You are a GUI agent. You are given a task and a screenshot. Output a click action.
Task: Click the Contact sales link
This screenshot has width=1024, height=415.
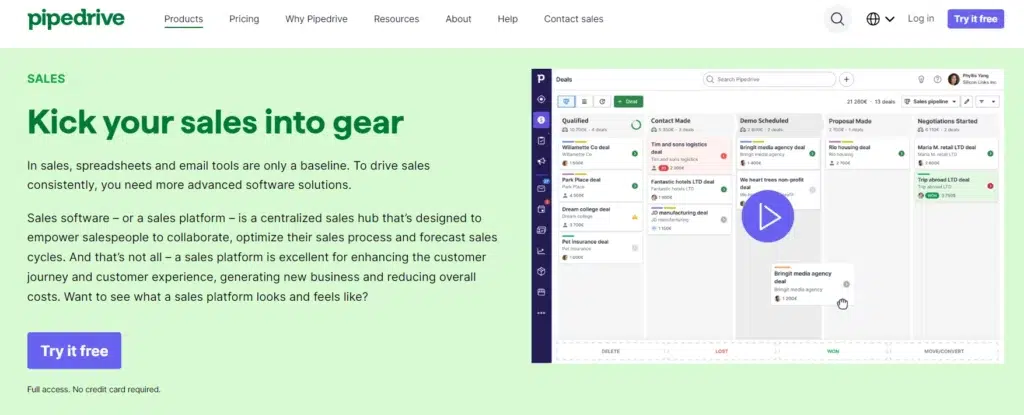point(573,19)
